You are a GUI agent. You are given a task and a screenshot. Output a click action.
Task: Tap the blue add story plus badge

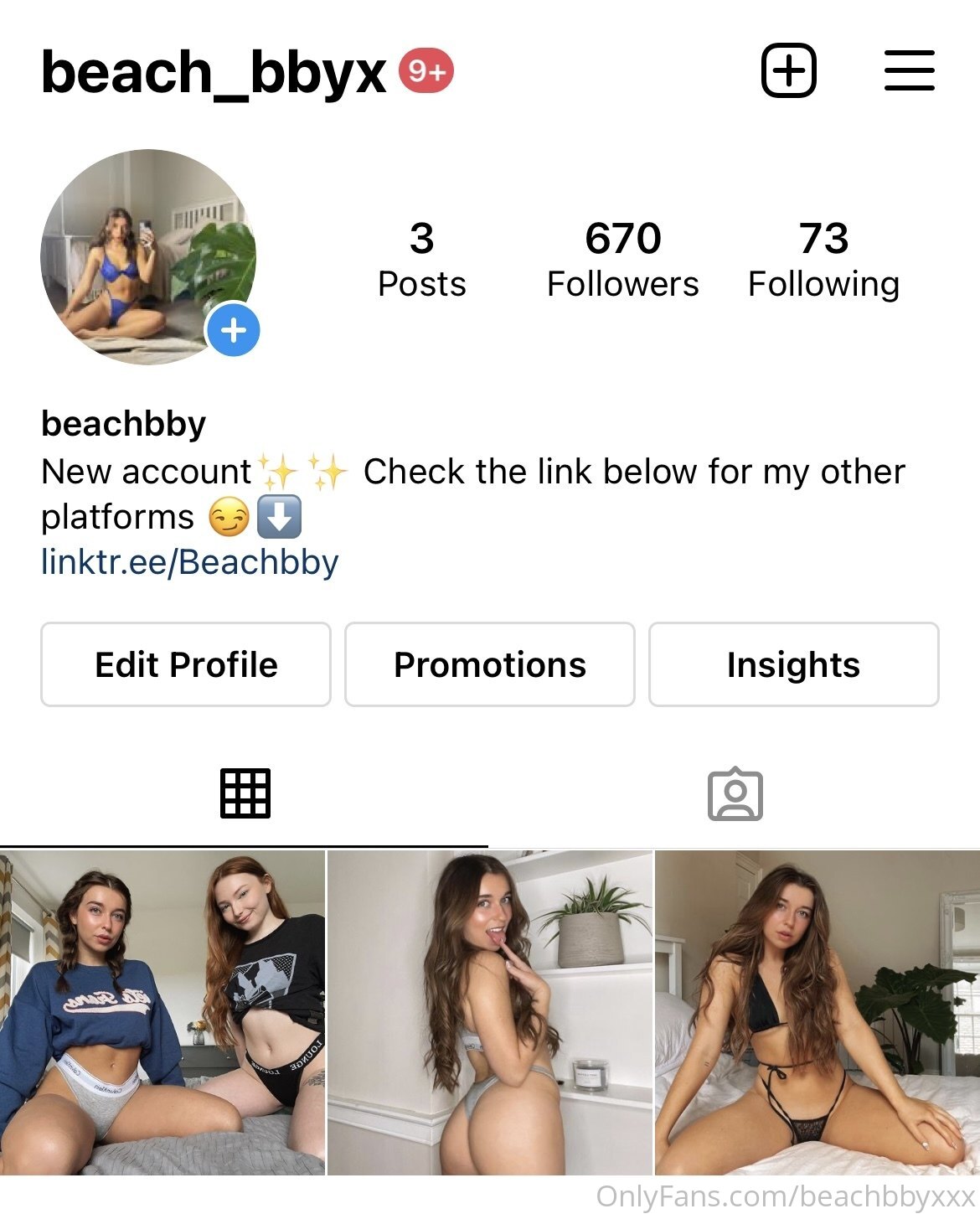click(234, 330)
